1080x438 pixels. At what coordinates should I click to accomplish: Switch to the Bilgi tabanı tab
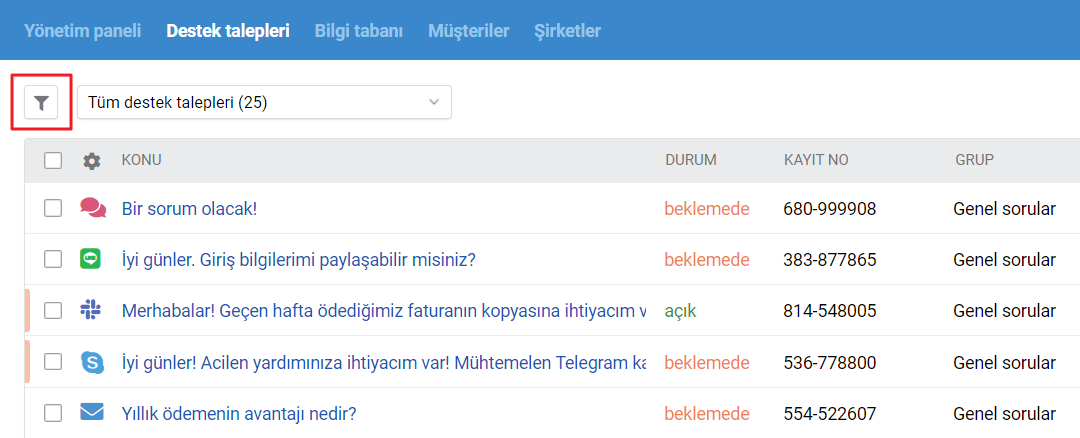tap(358, 31)
